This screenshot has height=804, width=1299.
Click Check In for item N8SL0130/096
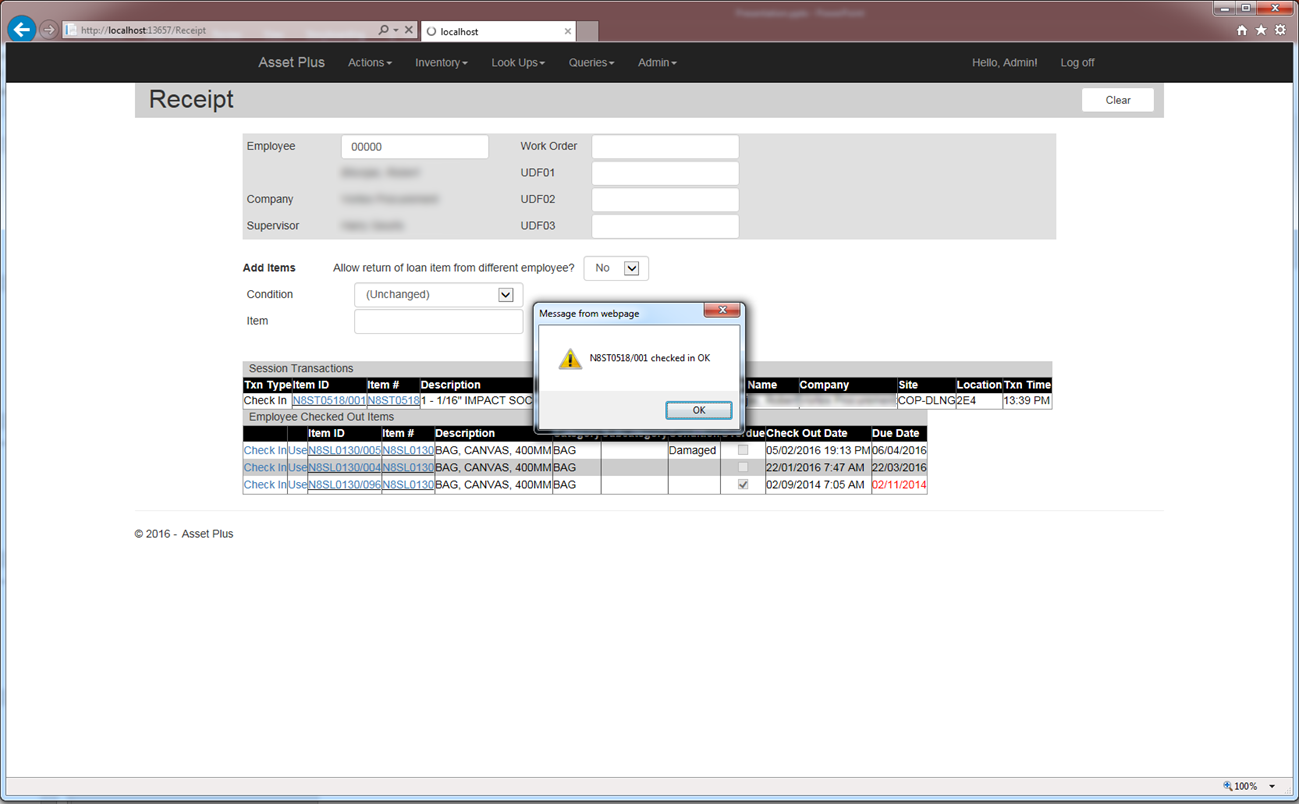(265, 484)
